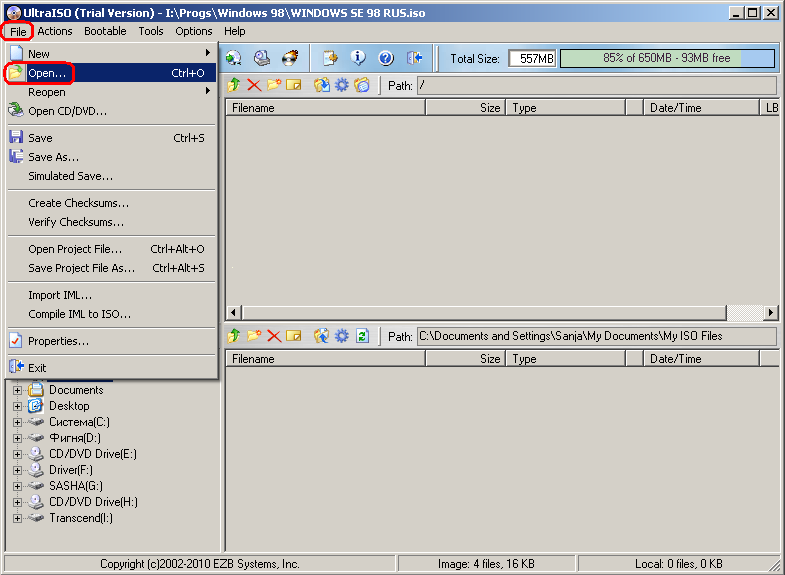
Task: Choose Open Project File... menu entry
Action: click(x=112, y=249)
